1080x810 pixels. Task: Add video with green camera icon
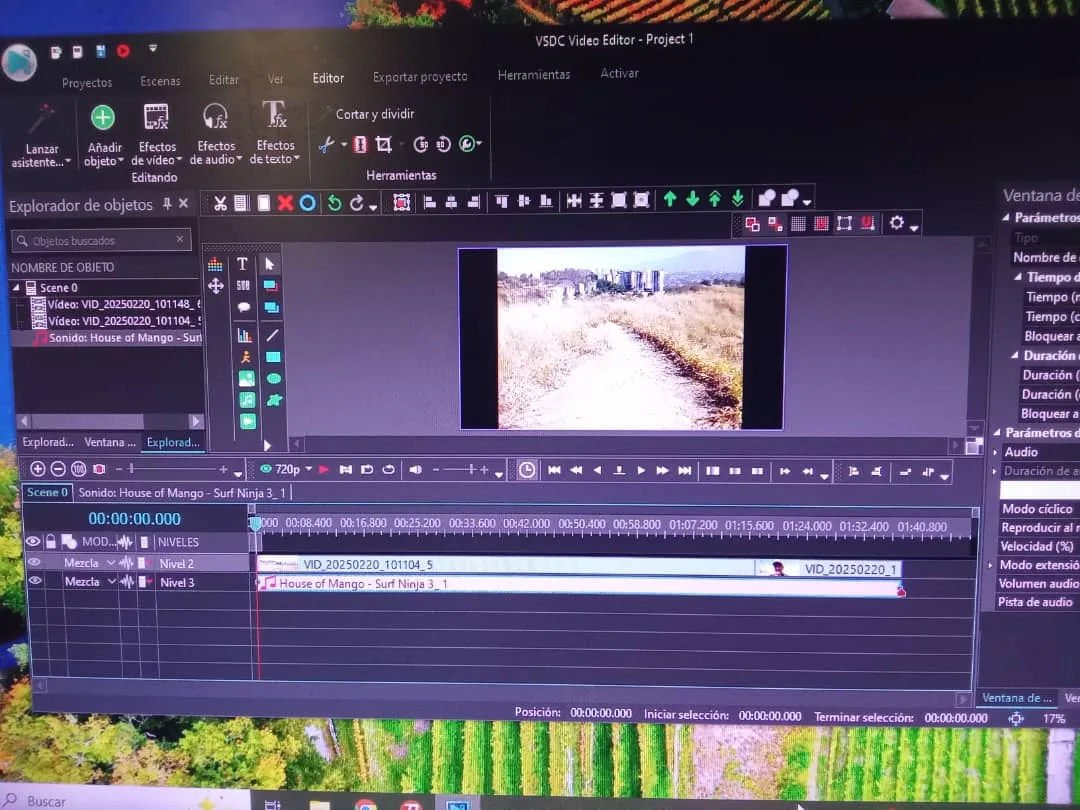point(248,421)
